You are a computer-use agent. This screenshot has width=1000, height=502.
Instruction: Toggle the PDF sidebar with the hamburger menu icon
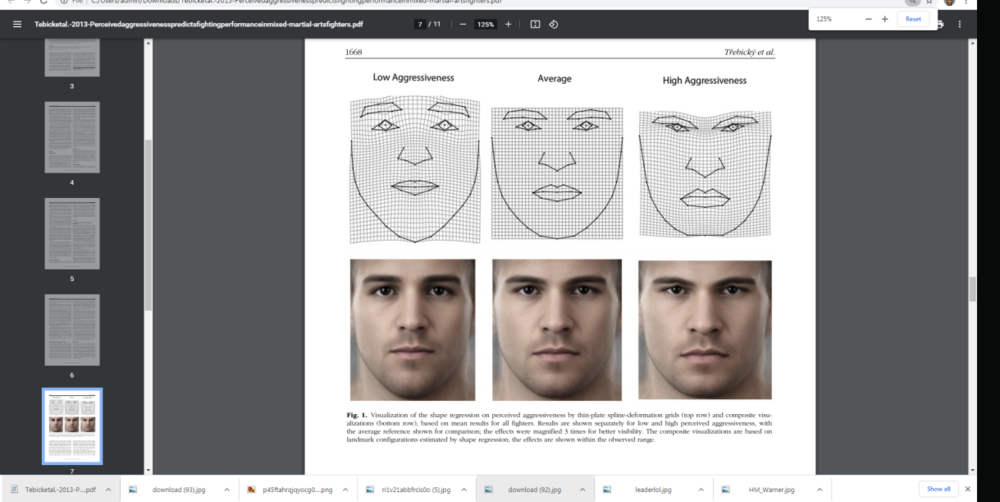17,24
